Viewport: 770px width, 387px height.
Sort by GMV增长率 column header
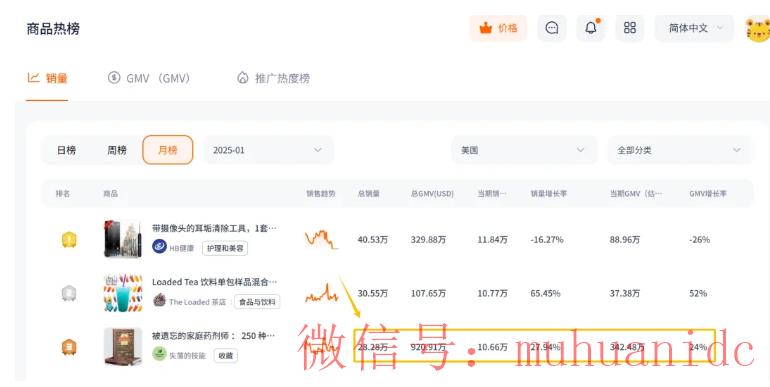click(708, 194)
